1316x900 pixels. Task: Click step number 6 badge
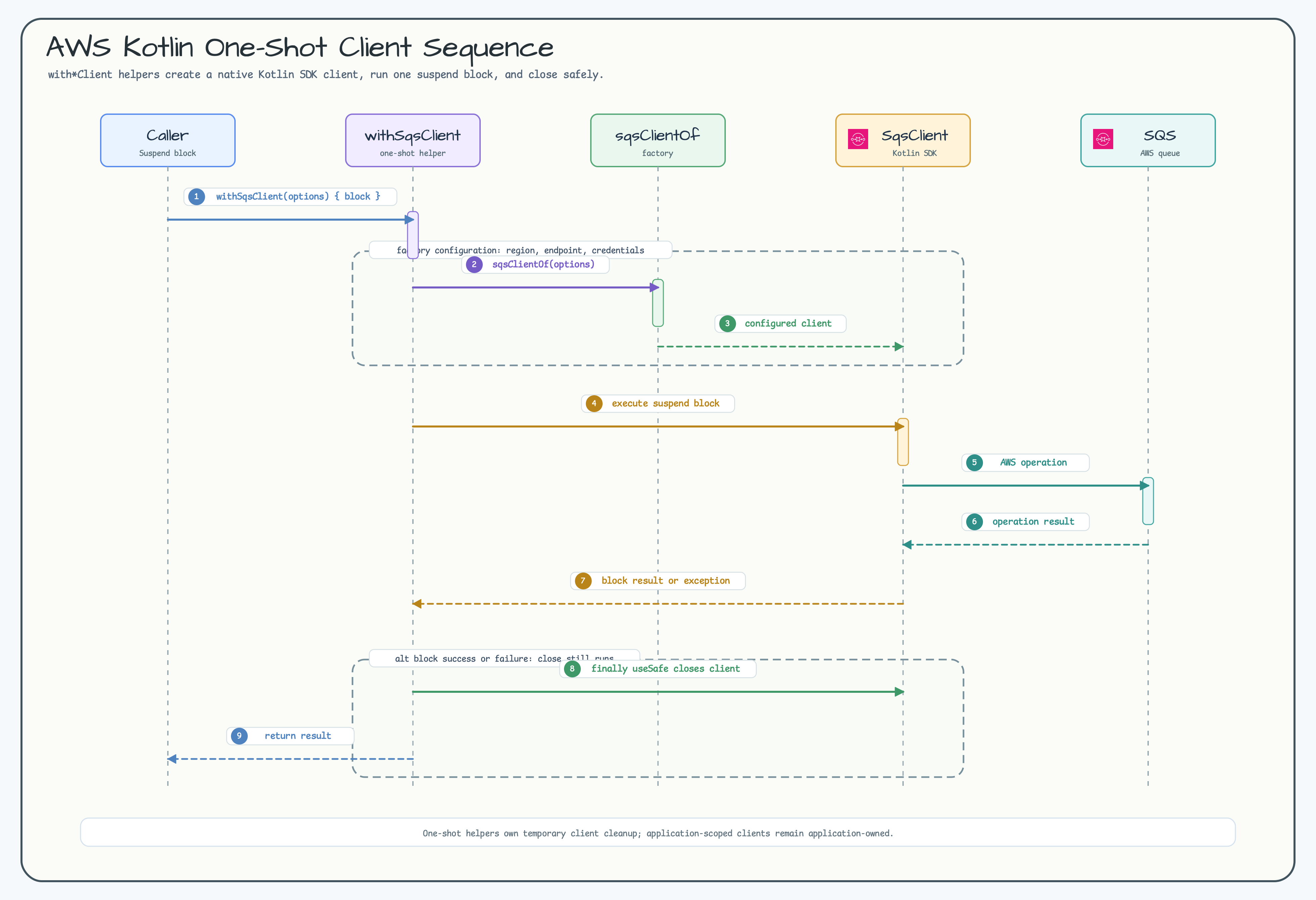(x=975, y=522)
